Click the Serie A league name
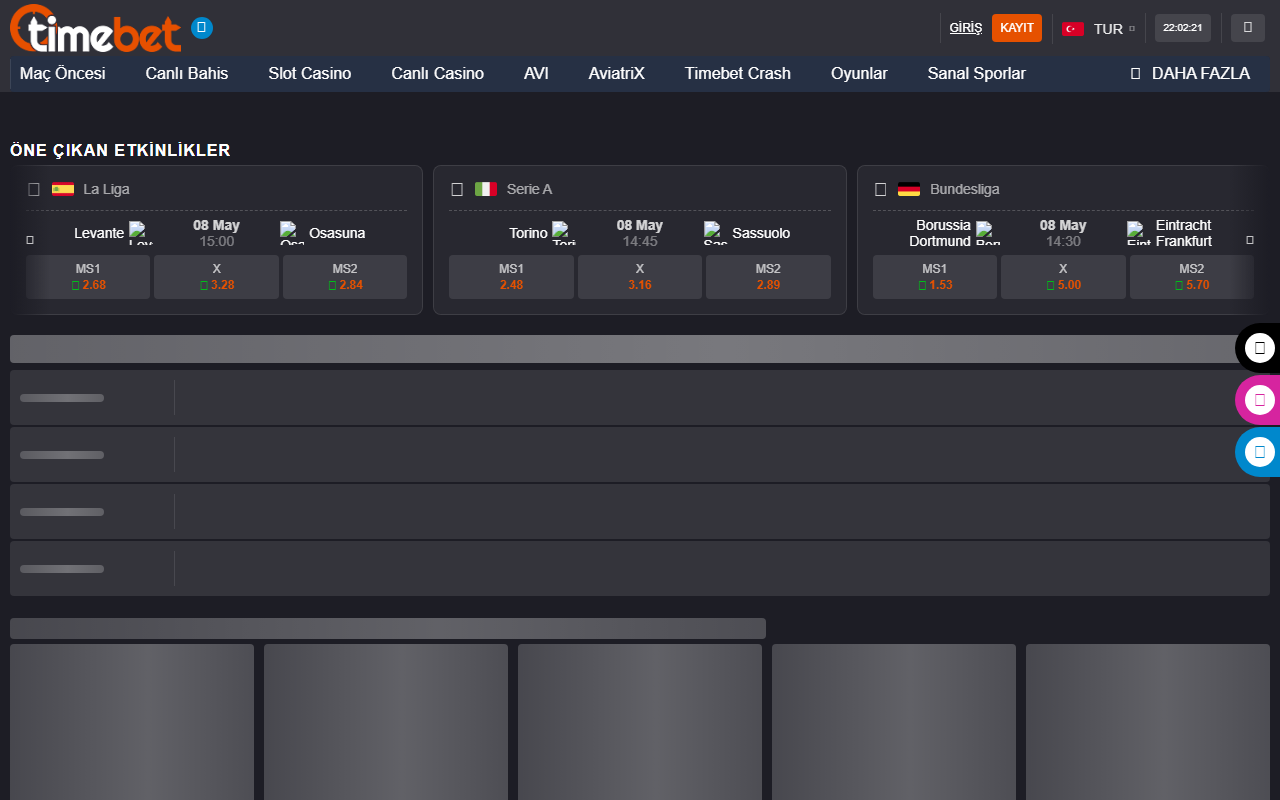 click(x=529, y=189)
